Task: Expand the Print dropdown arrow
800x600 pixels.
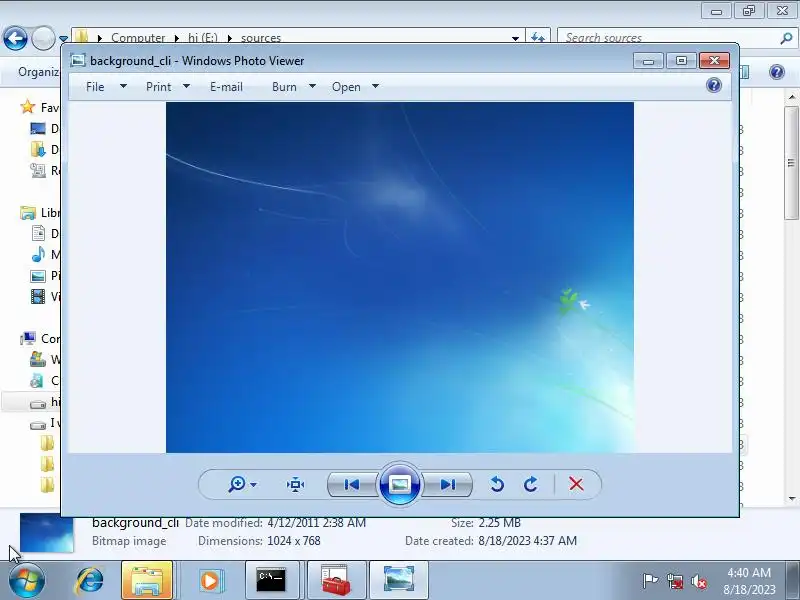Action: [x=186, y=86]
